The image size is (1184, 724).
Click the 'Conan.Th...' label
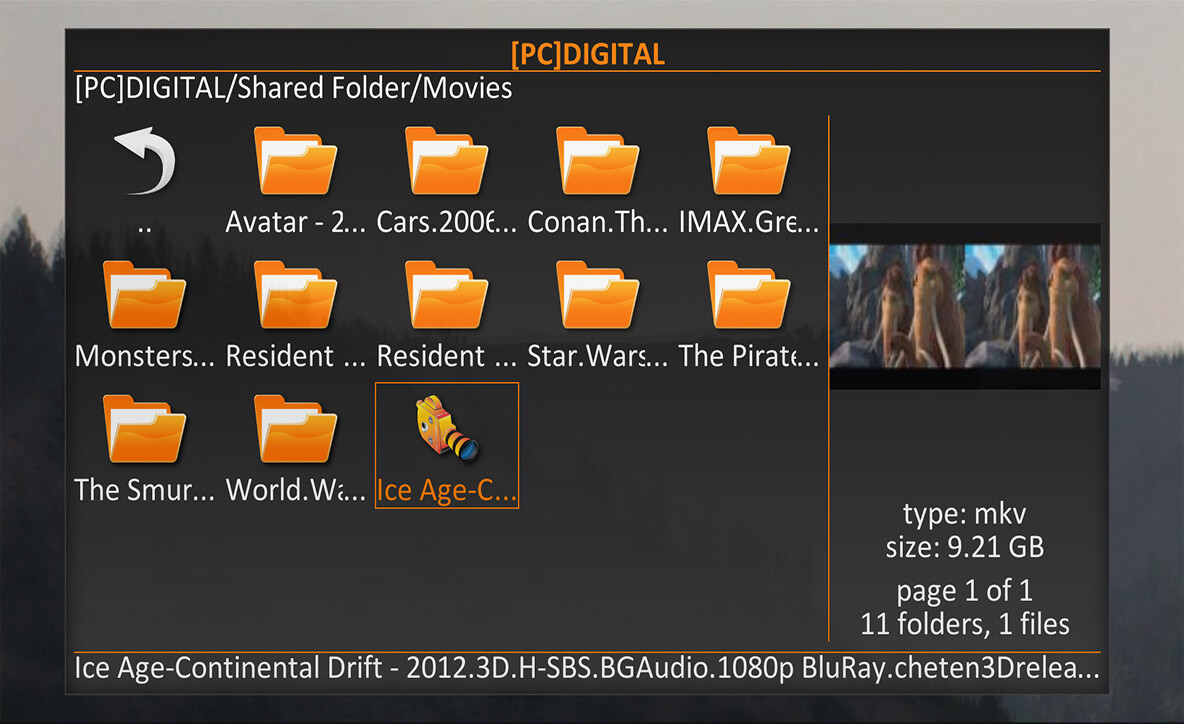pyautogui.click(x=597, y=222)
